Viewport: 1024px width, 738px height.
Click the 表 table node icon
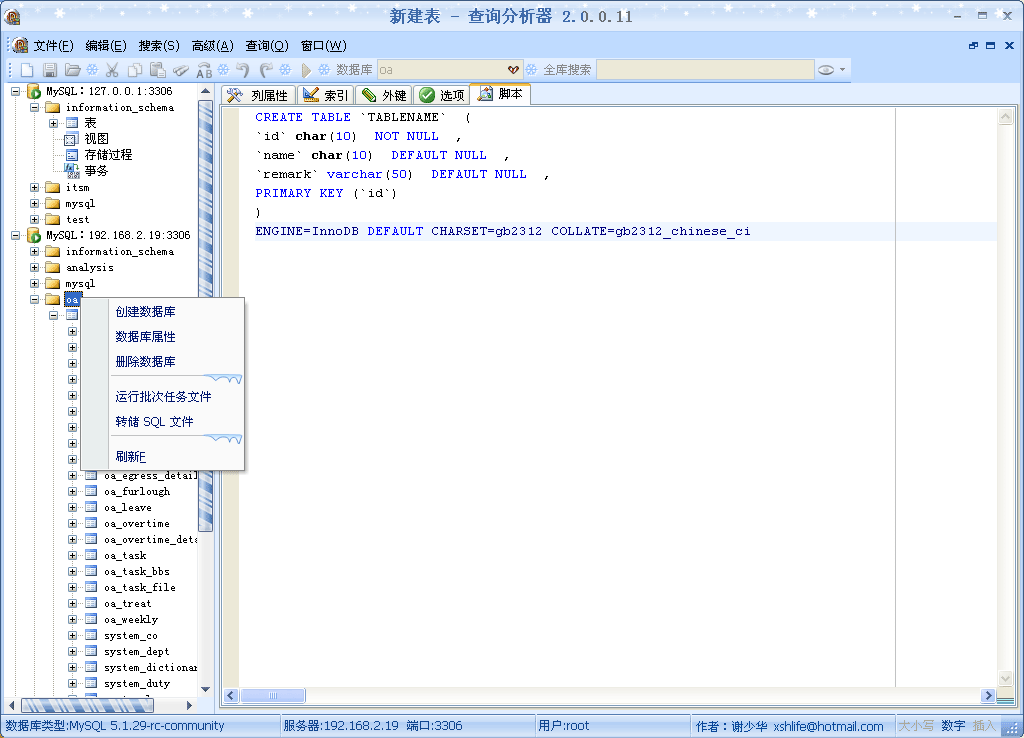[72, 123]
